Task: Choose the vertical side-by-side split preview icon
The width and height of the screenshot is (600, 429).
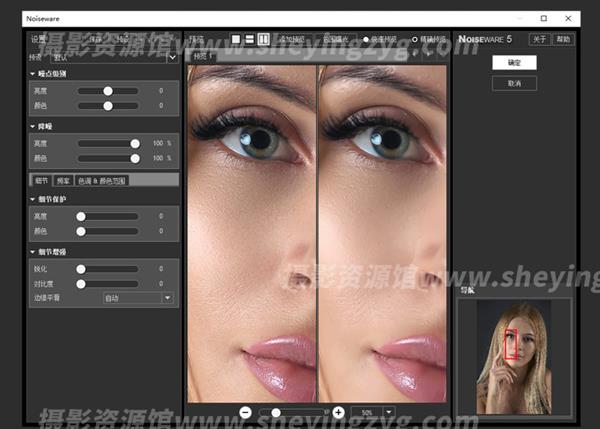Action: point(264,39)
